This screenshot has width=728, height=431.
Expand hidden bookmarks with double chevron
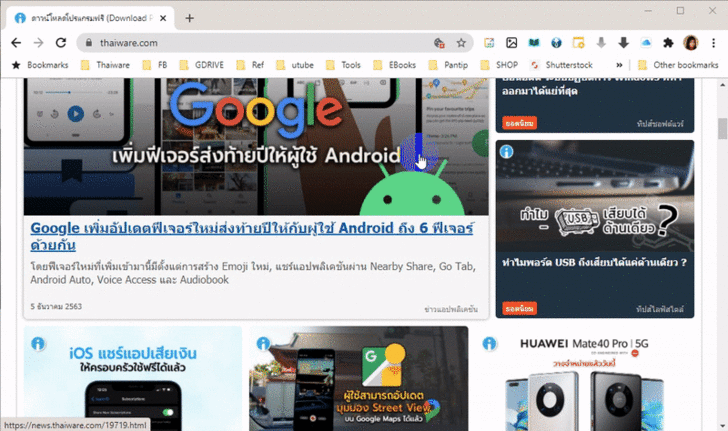[x=619, y=65]
